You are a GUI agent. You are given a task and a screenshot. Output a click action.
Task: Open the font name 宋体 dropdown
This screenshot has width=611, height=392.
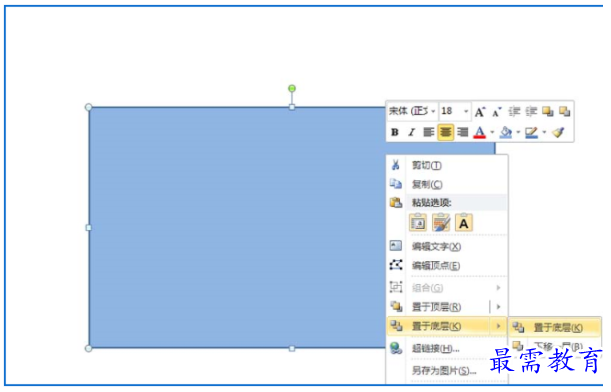click(x=433, y=111)
